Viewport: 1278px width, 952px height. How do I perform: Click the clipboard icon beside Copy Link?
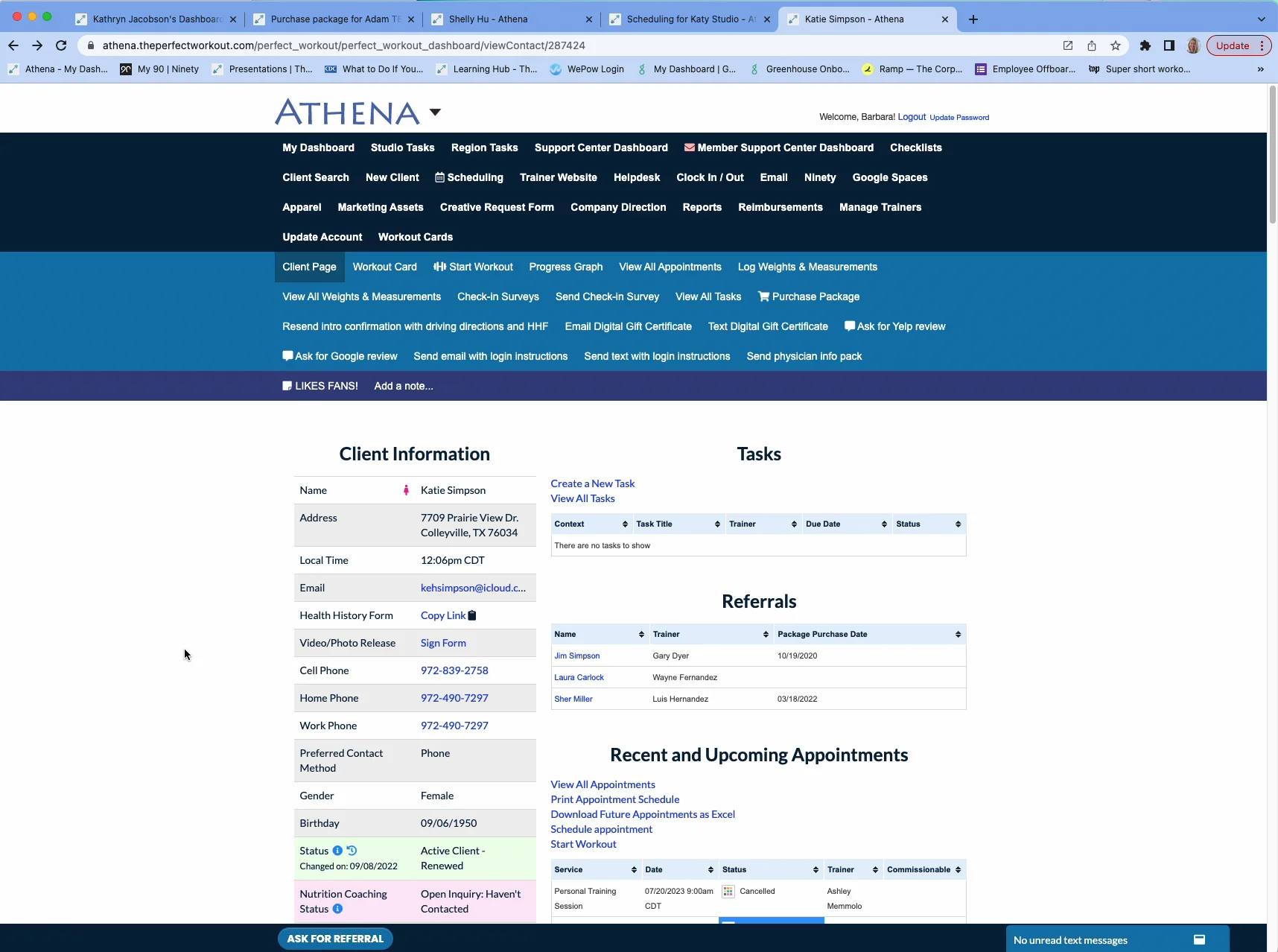tap(472, 615)
